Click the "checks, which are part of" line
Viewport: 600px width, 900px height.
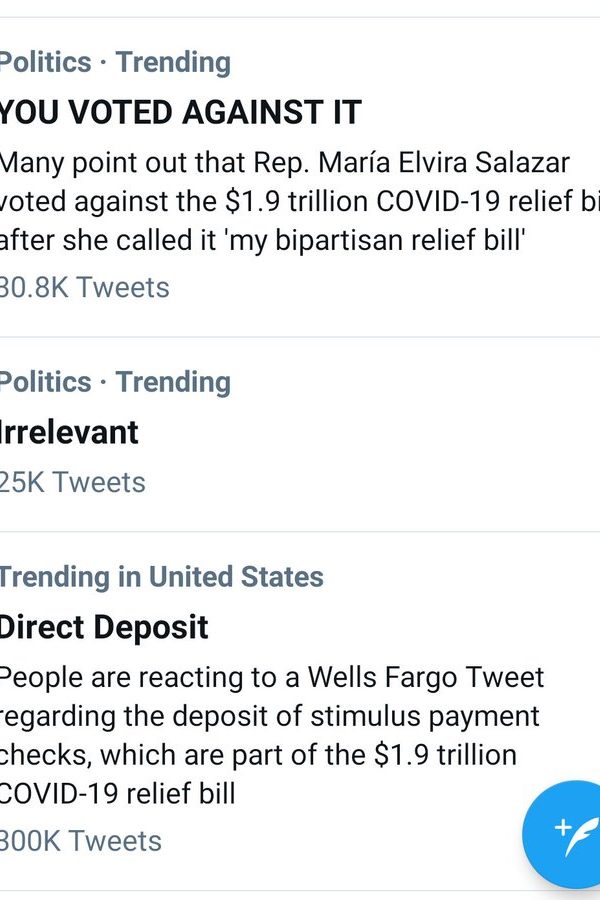coord(258,754)
